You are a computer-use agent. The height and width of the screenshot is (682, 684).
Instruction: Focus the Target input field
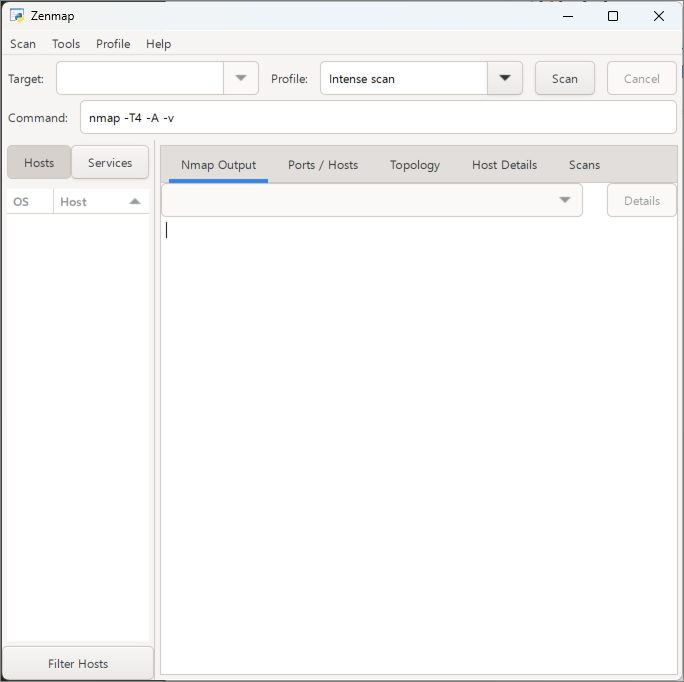140,78
